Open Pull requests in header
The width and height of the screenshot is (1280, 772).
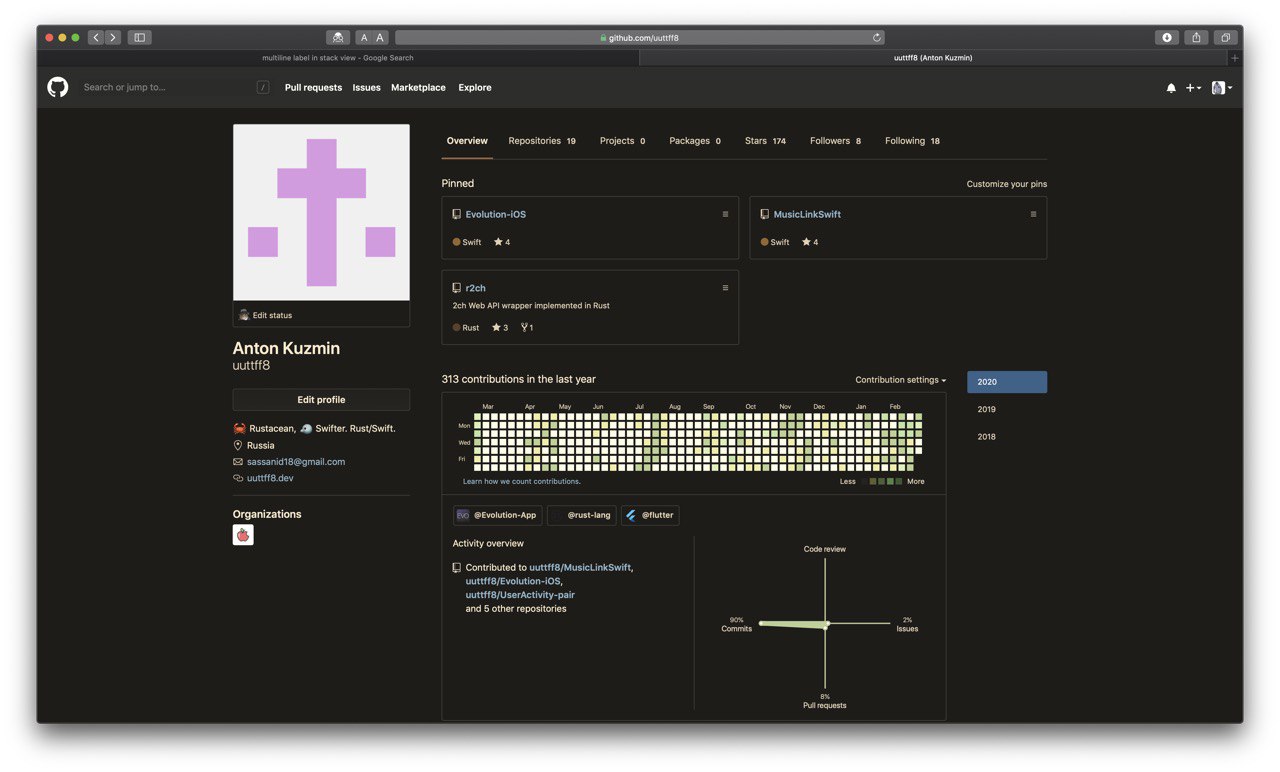click(313, 88)
